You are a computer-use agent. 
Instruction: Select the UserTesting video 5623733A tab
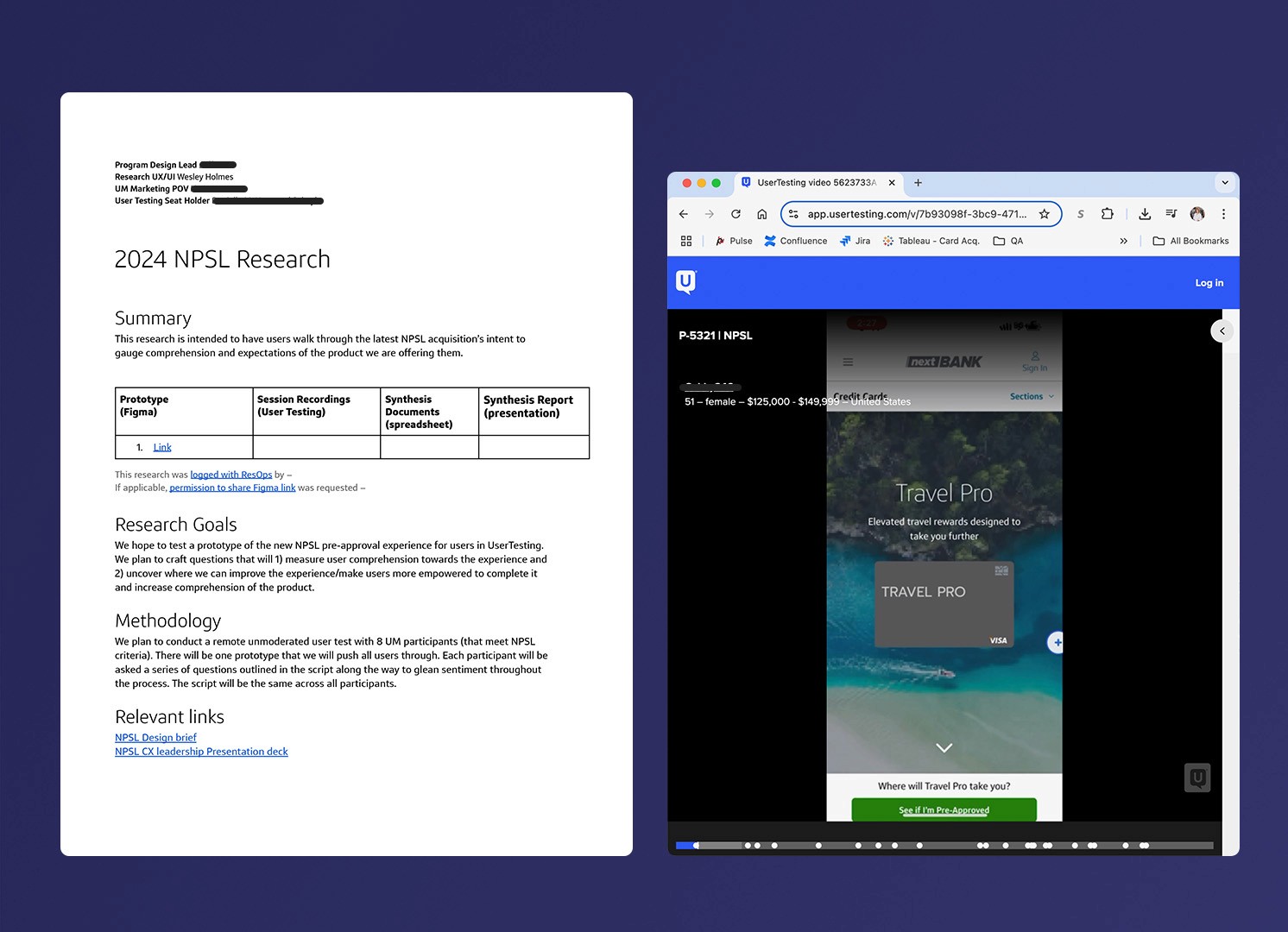[817, 183]
